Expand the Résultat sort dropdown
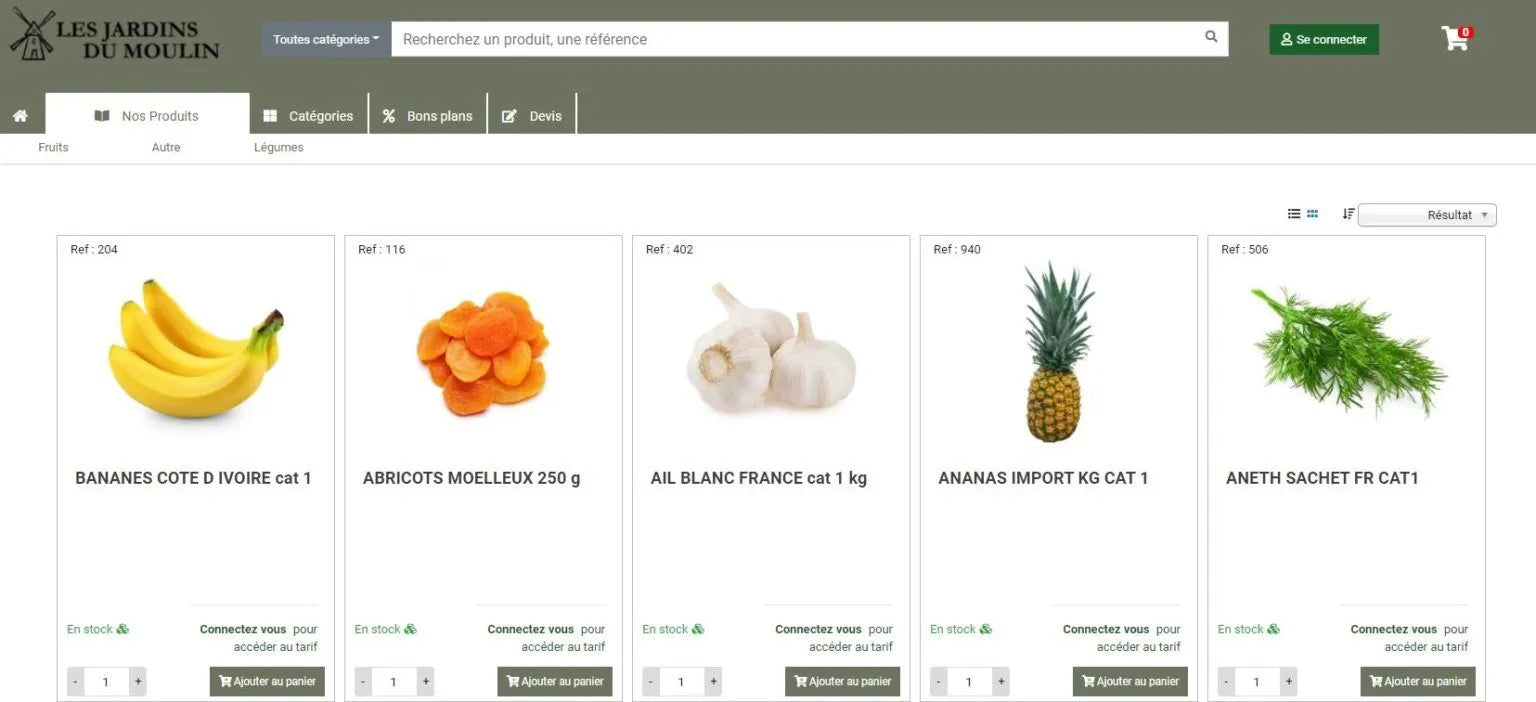Screen dimensions: 1536x702 click(x=1427, y=215)
